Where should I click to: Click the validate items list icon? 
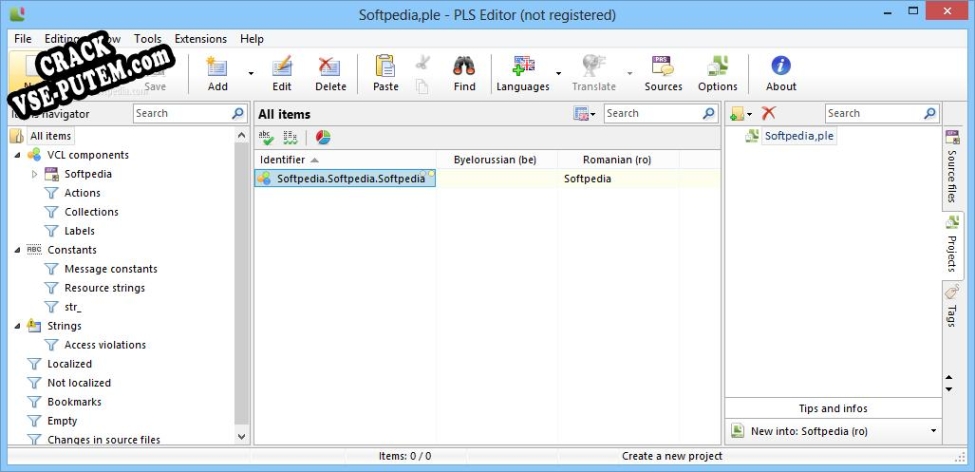(290, 137)
